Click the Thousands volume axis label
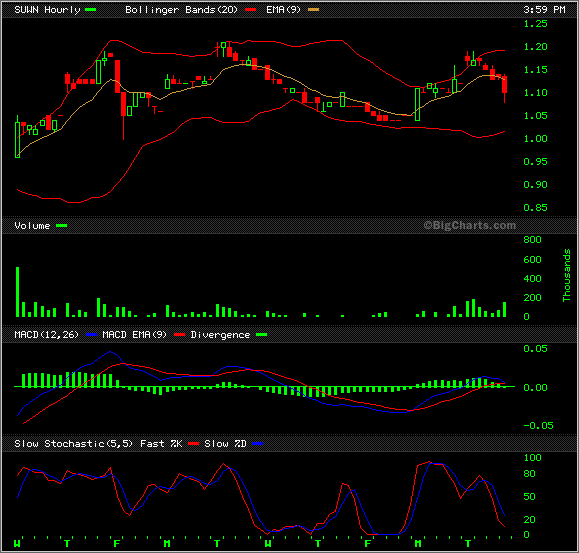The height and width of the screenshot is (553, 579). [567, 275]
